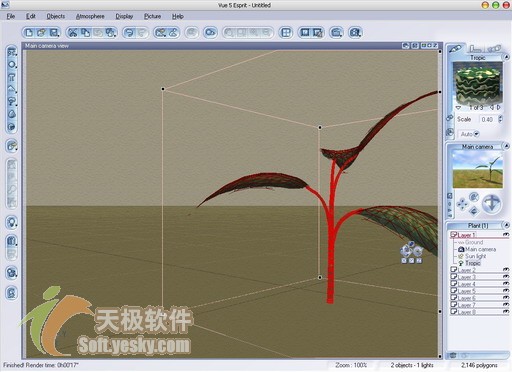Image resolution: width=512 pixels, height=372 pixels.
Task: Click the camera zoom control above pan
Action: (474, 197)
